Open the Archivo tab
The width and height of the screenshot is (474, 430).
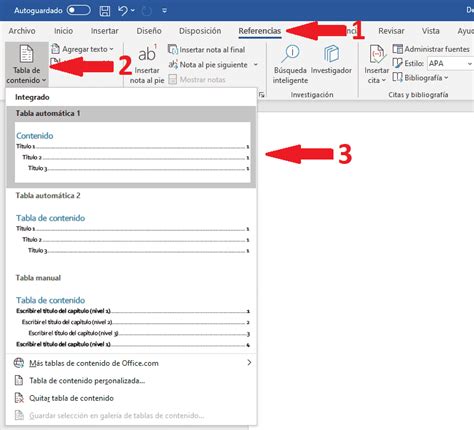point(22,31)
